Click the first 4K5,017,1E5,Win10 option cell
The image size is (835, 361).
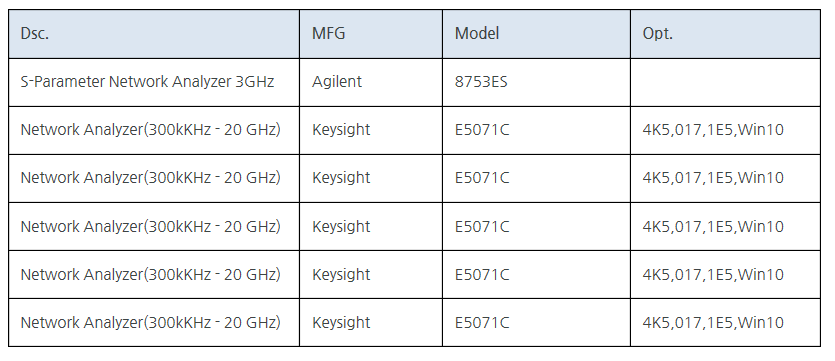pos(725,130)
